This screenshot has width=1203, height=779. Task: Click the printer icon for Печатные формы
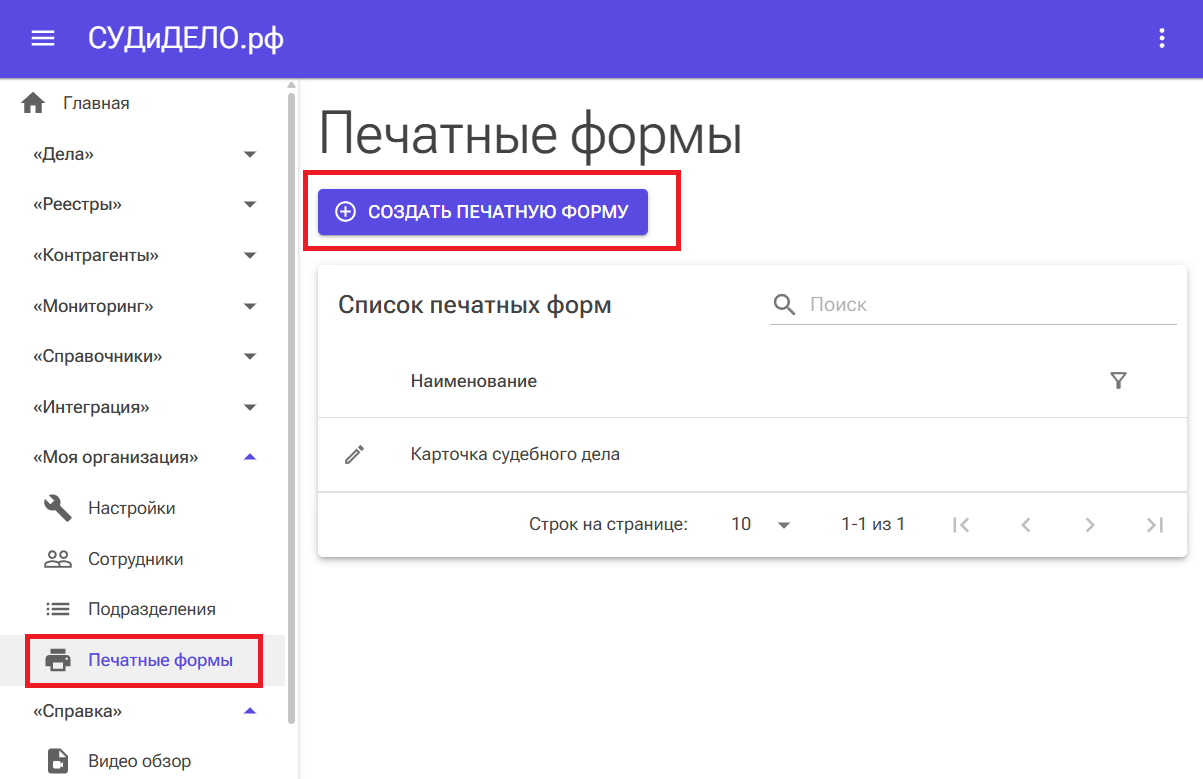[x=57, y=660]
